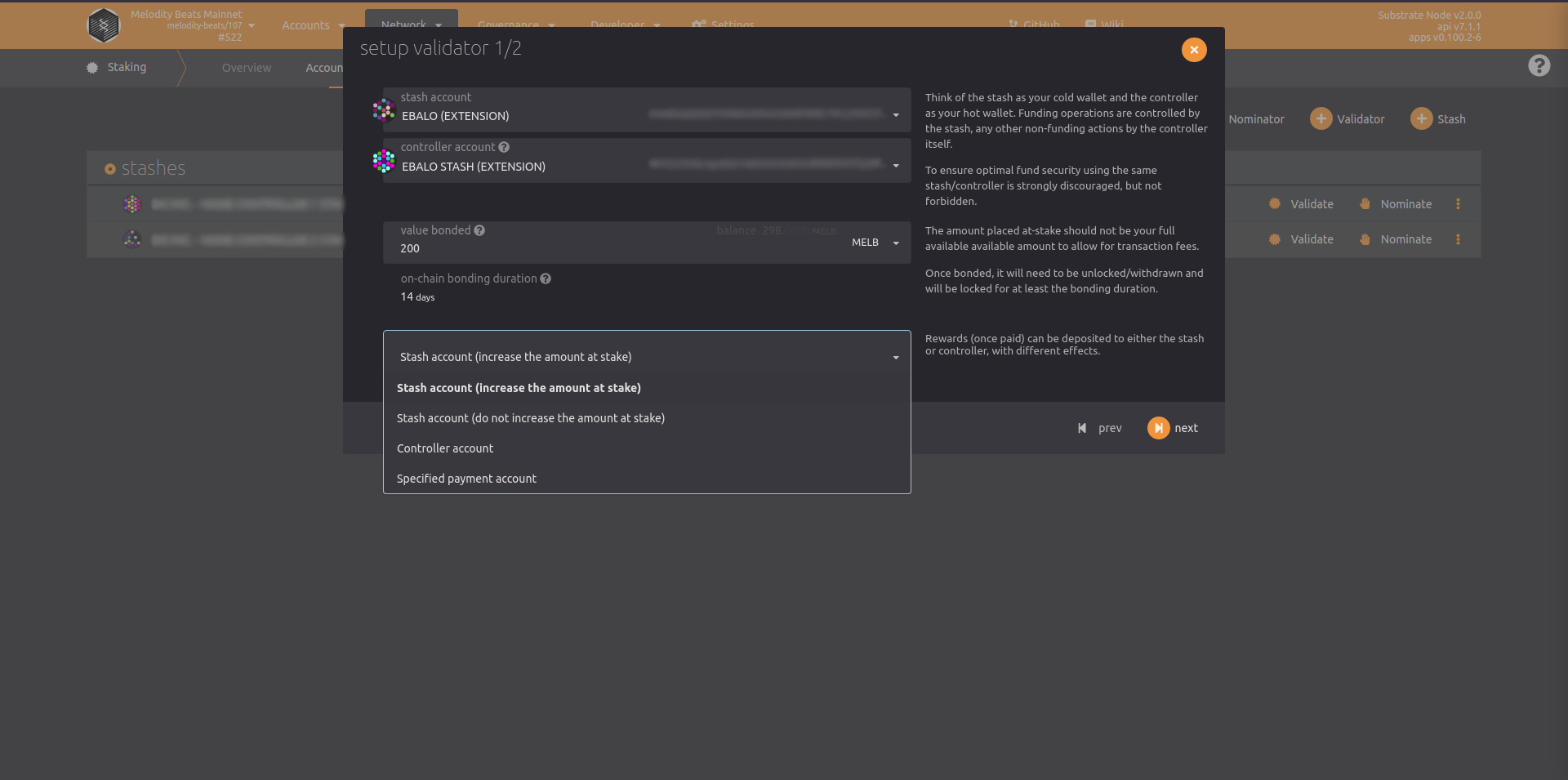Open the MELB unit dropdown
The width and height of the screenshot is (1568, 780).
874,243
